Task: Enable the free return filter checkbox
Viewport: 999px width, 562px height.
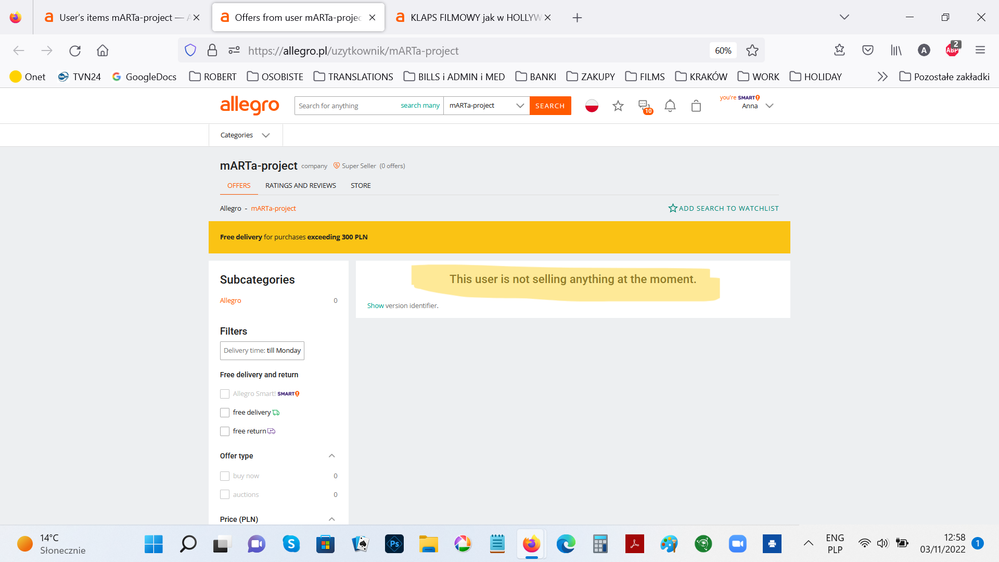Action: click(224, 431)
